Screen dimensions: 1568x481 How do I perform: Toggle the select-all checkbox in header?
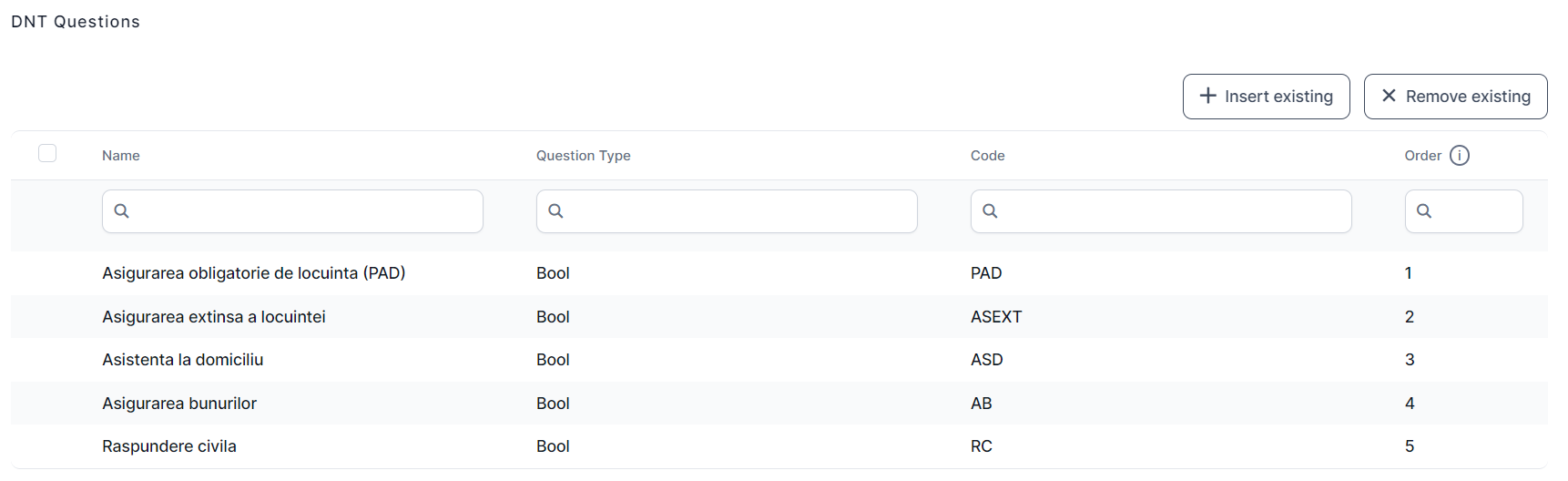(47, 154)
